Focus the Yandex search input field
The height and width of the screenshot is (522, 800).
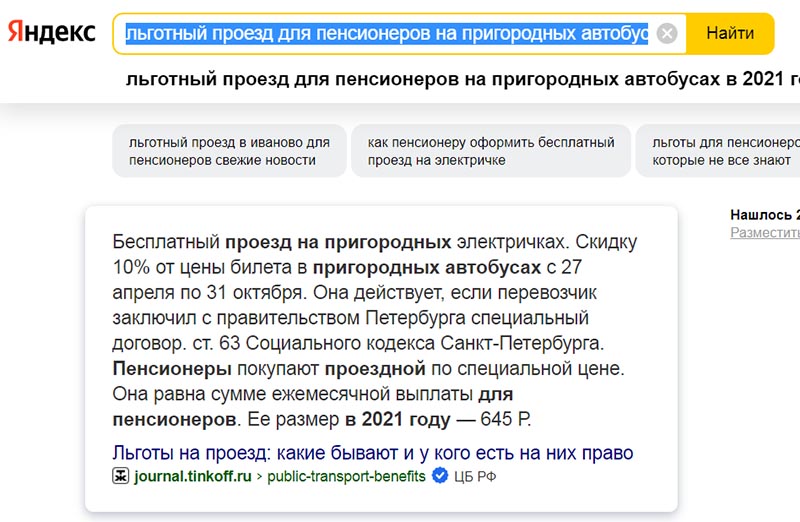(387, 34)
